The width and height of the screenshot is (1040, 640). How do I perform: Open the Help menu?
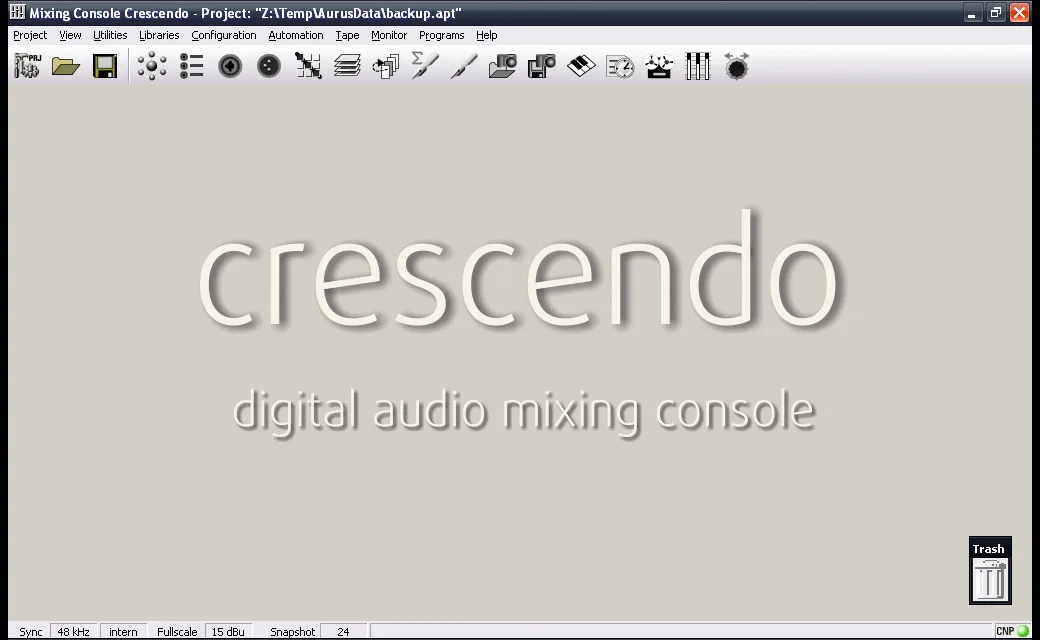486,35
